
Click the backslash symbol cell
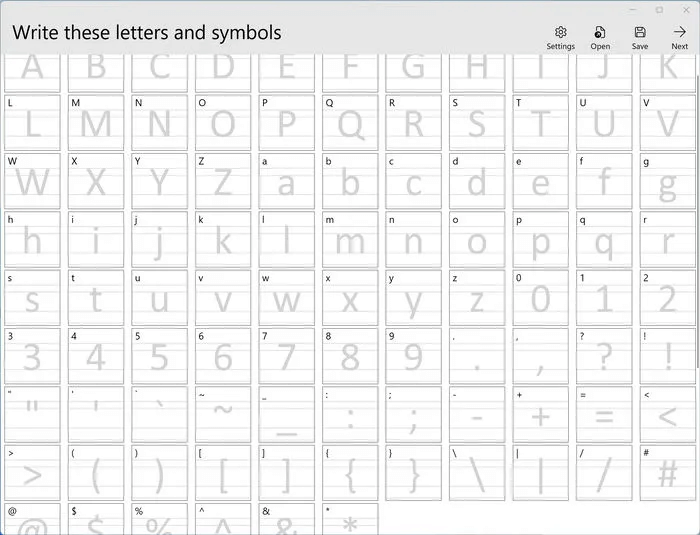477,472
